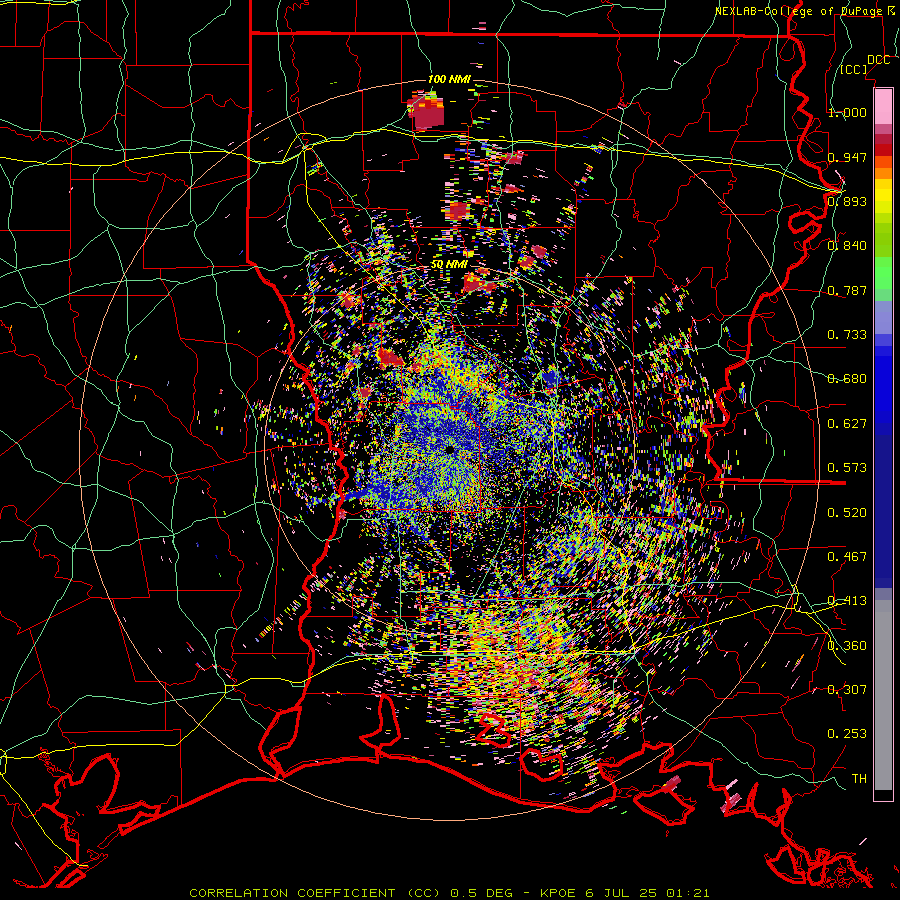Click the 0.307 scale value
900x900 pixels.
(x=847, y=689)
